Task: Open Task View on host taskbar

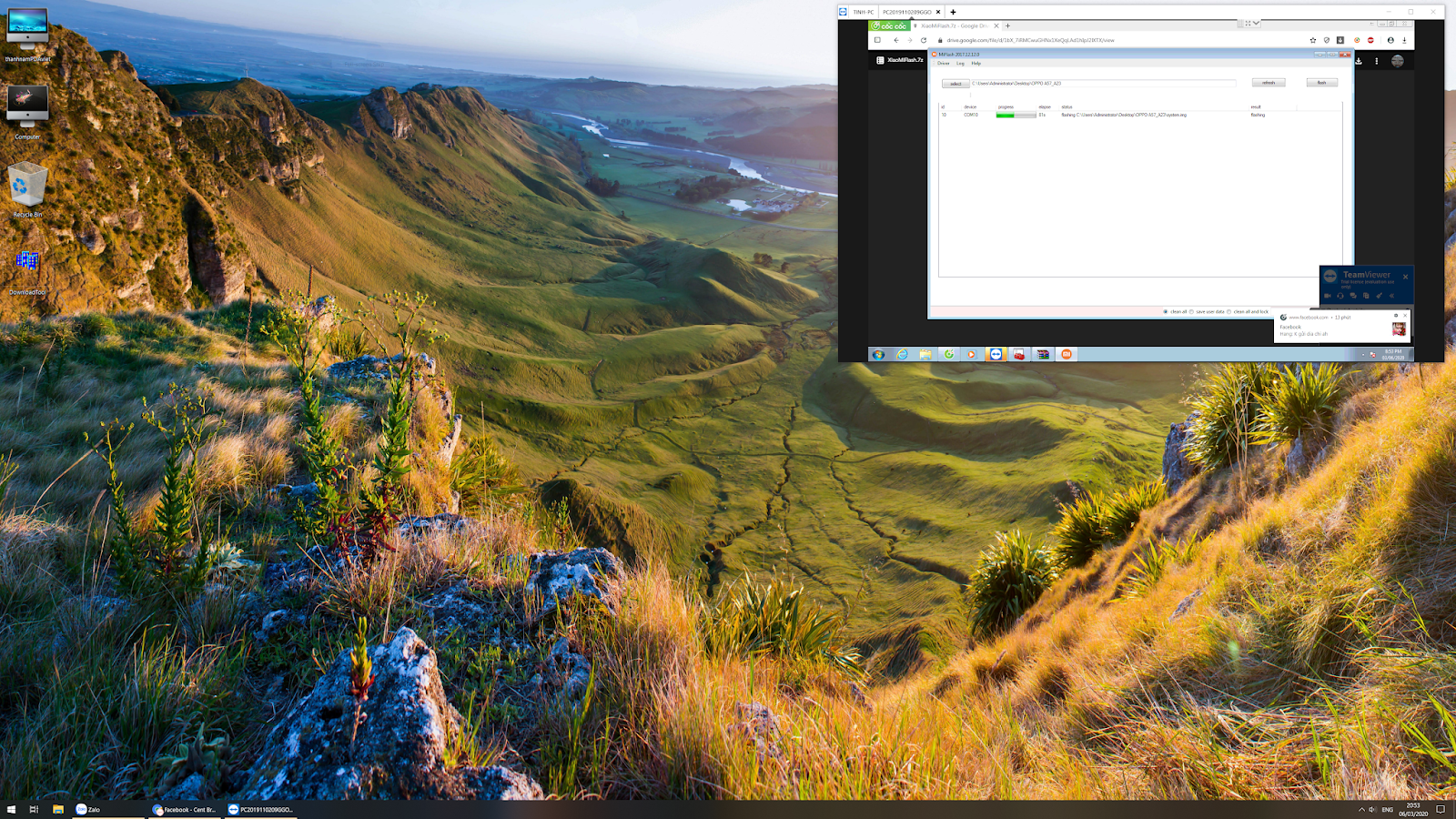Action: tap(34, 809)
